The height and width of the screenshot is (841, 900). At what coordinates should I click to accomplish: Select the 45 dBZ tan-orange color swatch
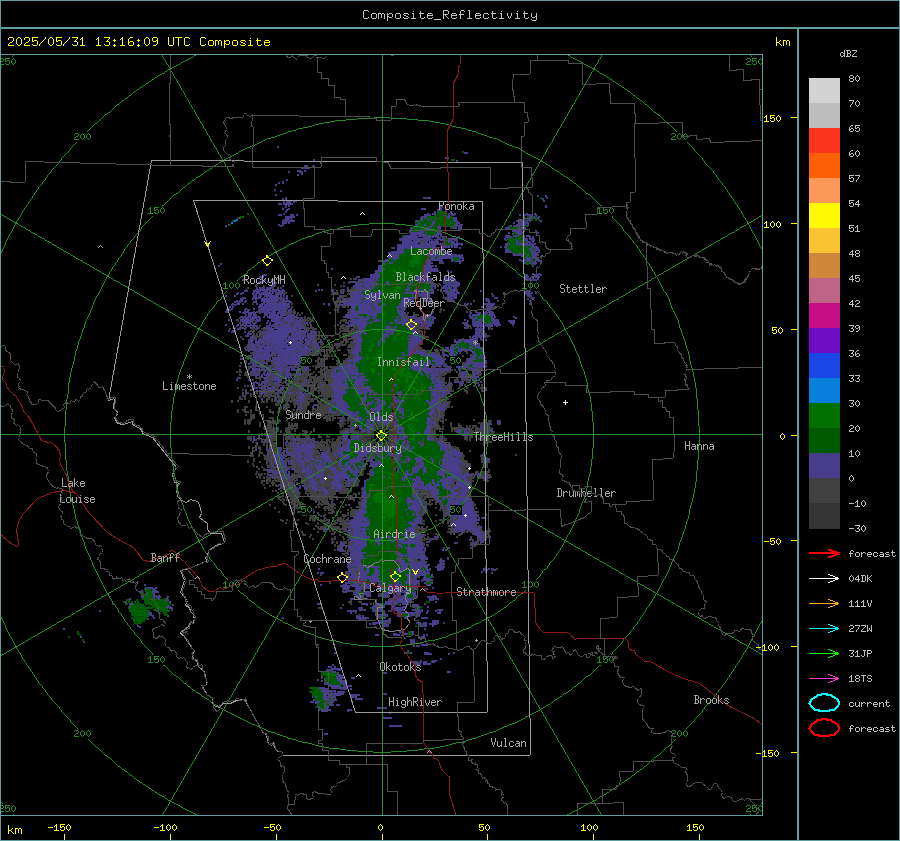824,266
